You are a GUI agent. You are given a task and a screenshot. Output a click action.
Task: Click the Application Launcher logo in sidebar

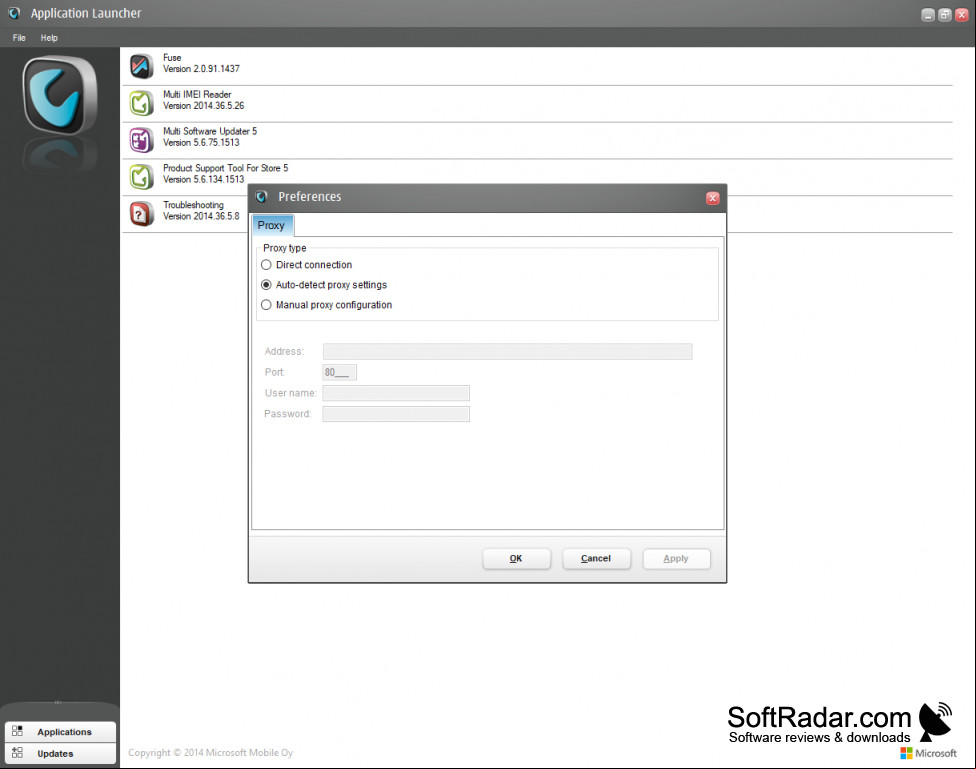pos(60,95)
